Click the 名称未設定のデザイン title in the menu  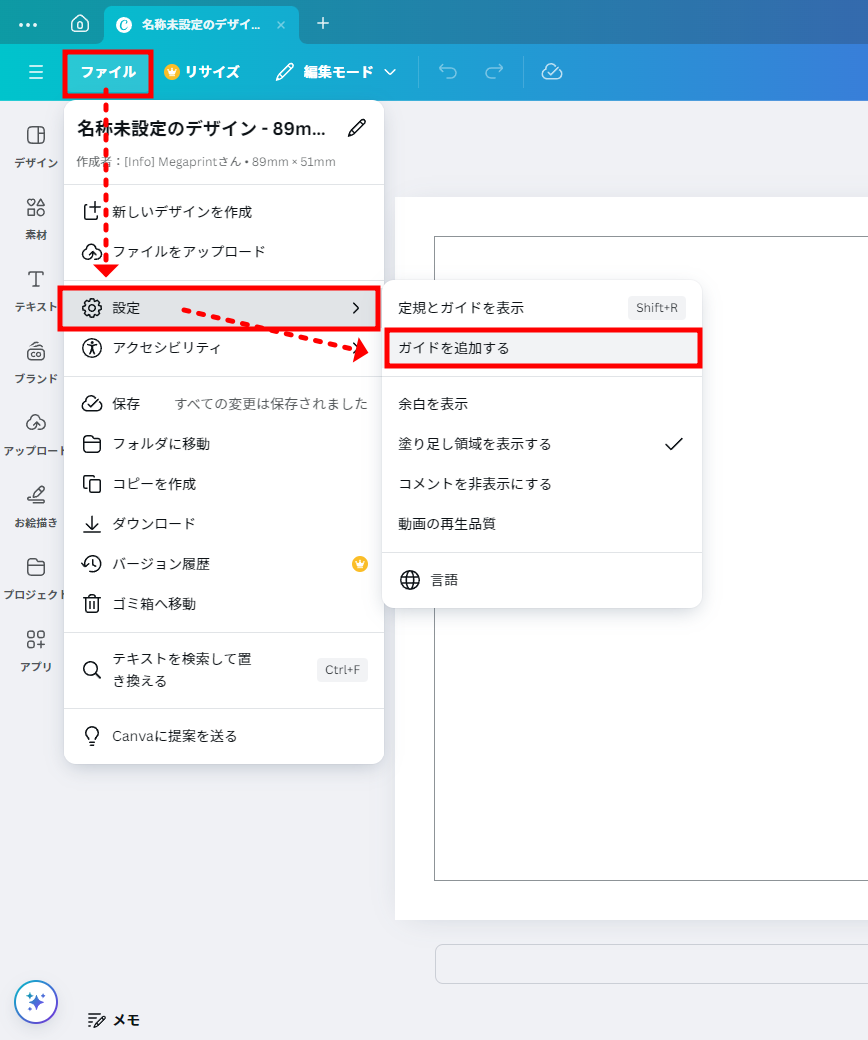tap(201, 128)
